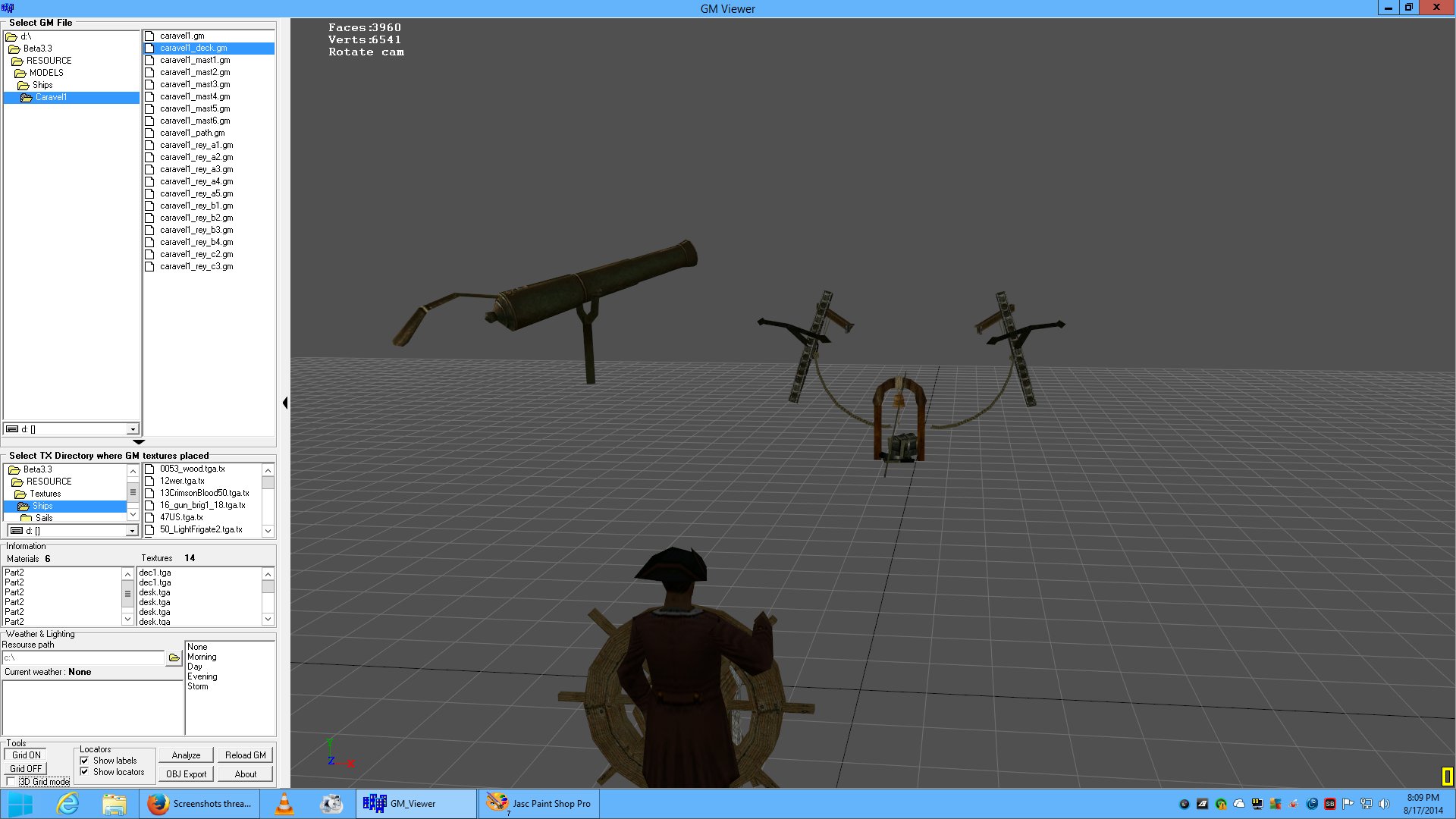Select 16_gun_brig1_18.tga.tx texture file

pyautogui.click(x=202, y=506)
